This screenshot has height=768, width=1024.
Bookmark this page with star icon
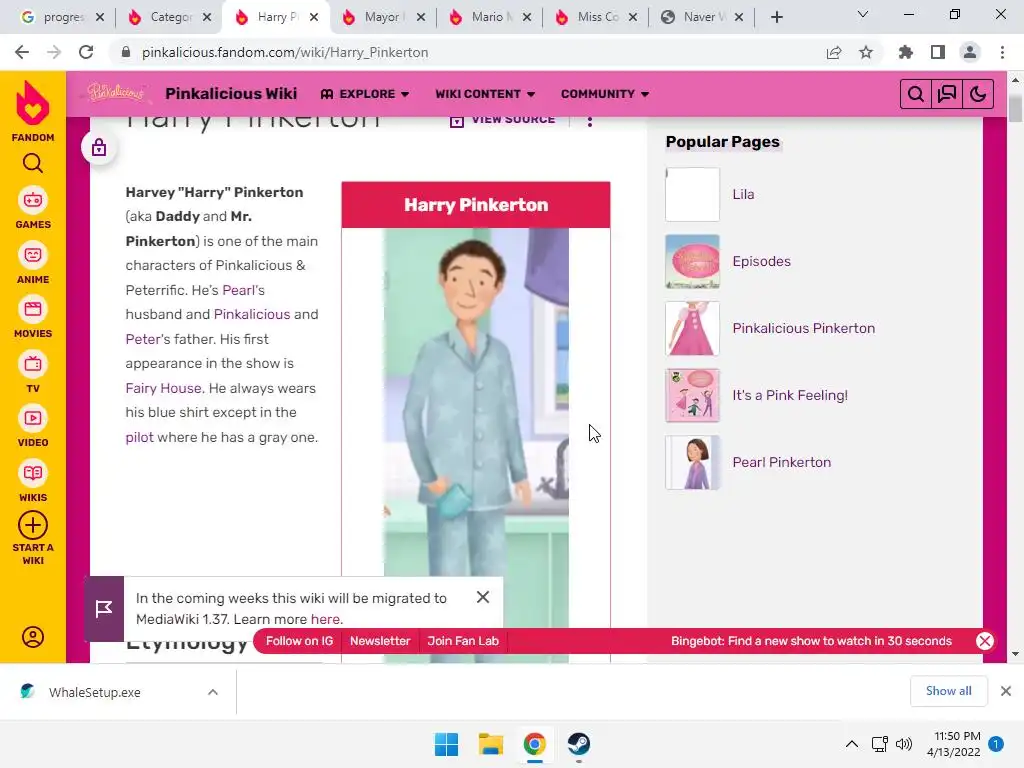[x=866, y=52]
